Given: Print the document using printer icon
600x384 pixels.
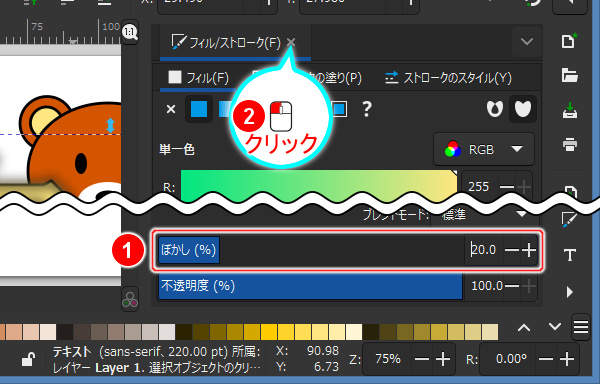Looking at the screenshot, I should 570,145.
